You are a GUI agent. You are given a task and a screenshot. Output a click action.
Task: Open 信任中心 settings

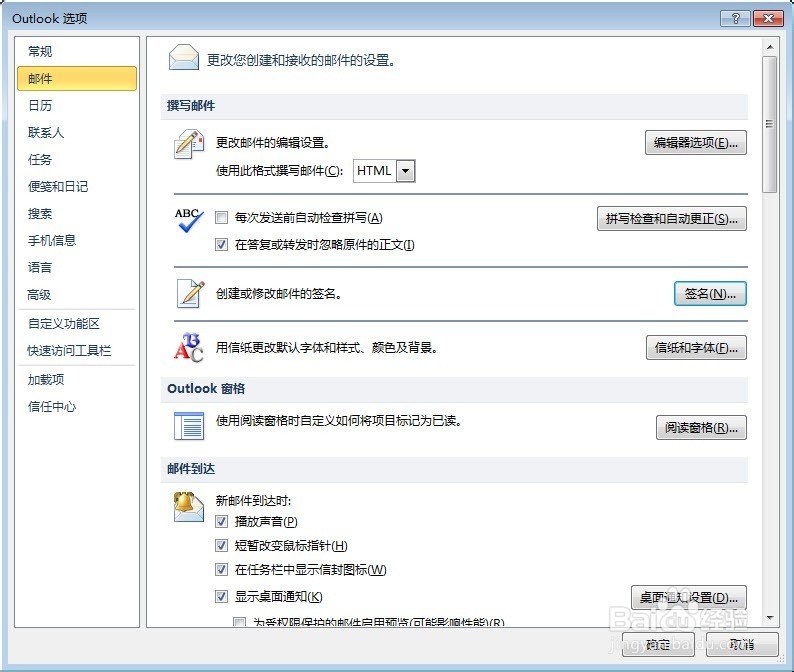click(x=77, y=407)
